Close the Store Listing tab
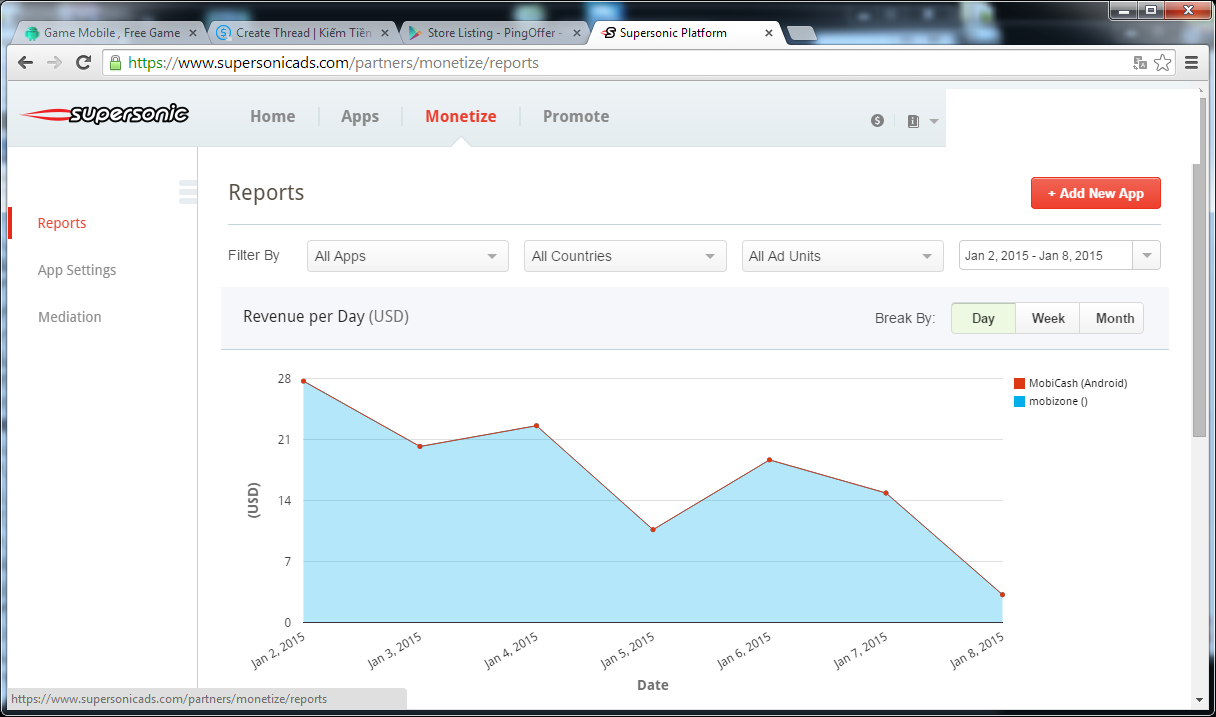The width and height of the screenshot is (1216, 717). pos(576,33)
